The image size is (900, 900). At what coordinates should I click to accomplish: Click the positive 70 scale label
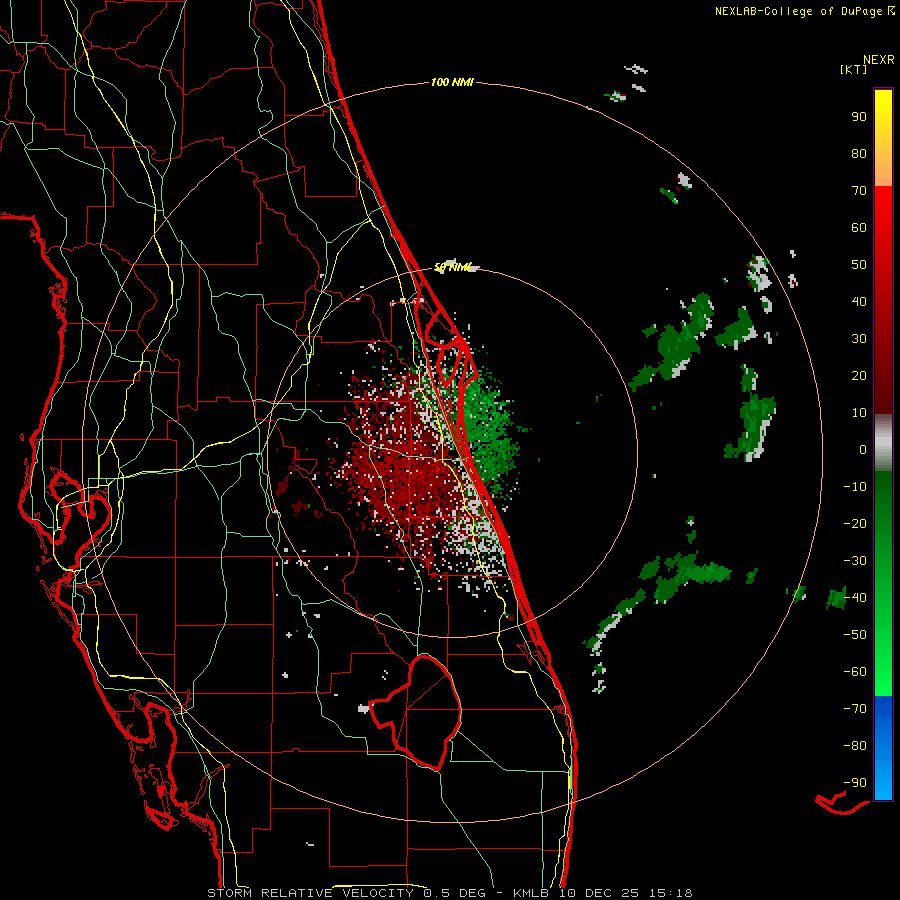859,191
